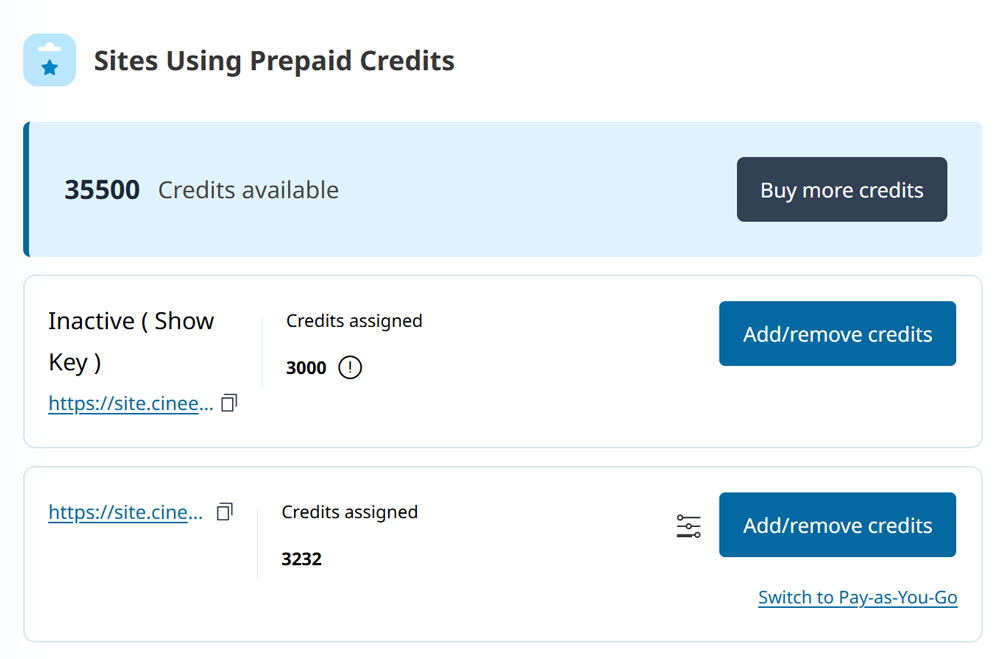Viewport: 1000px width, 659px height.
Task: Click the 35500 credits available figure
Action: coord(102,189)
